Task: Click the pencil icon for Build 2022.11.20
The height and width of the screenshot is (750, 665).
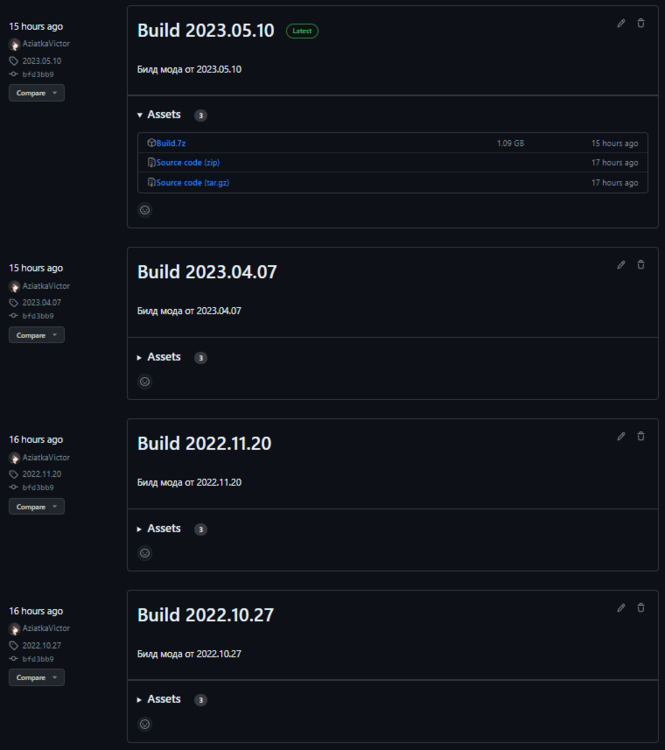Action: pyautogui.click(x=621, y=436)
